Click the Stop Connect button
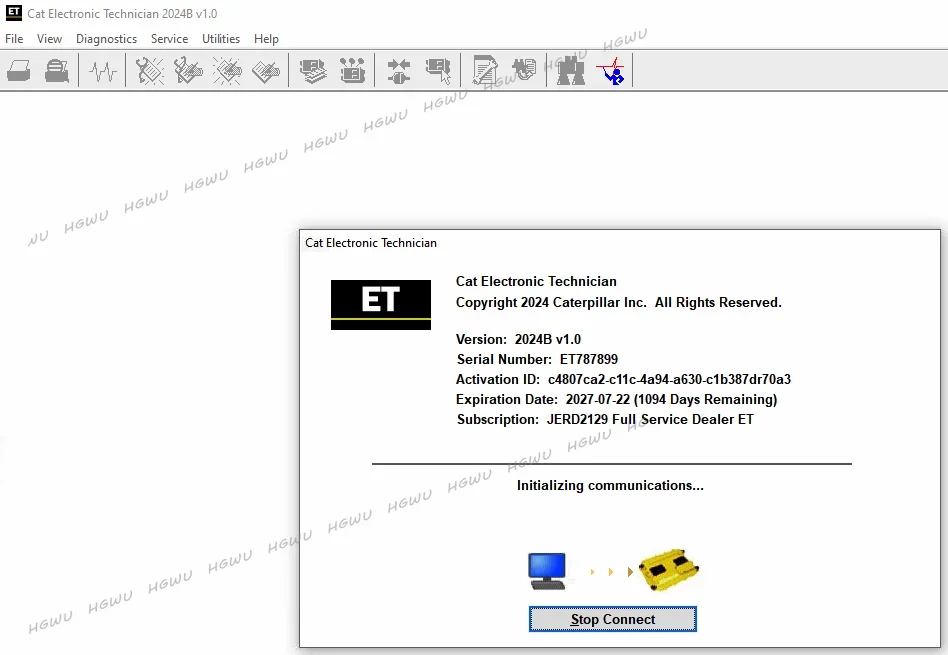Screen dimensions: 948x655 point(612,619)
